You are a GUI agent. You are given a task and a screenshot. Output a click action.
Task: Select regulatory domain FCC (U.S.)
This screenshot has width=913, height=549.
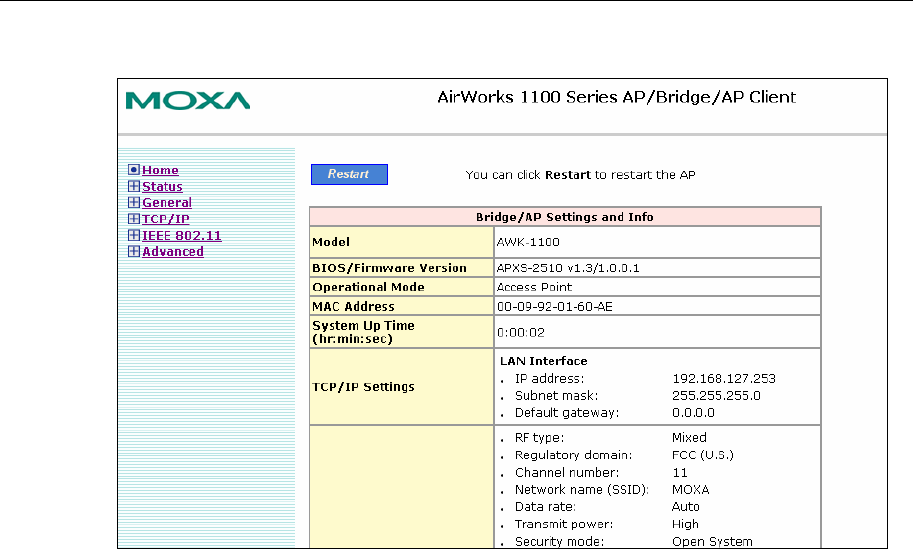[703, 455]
